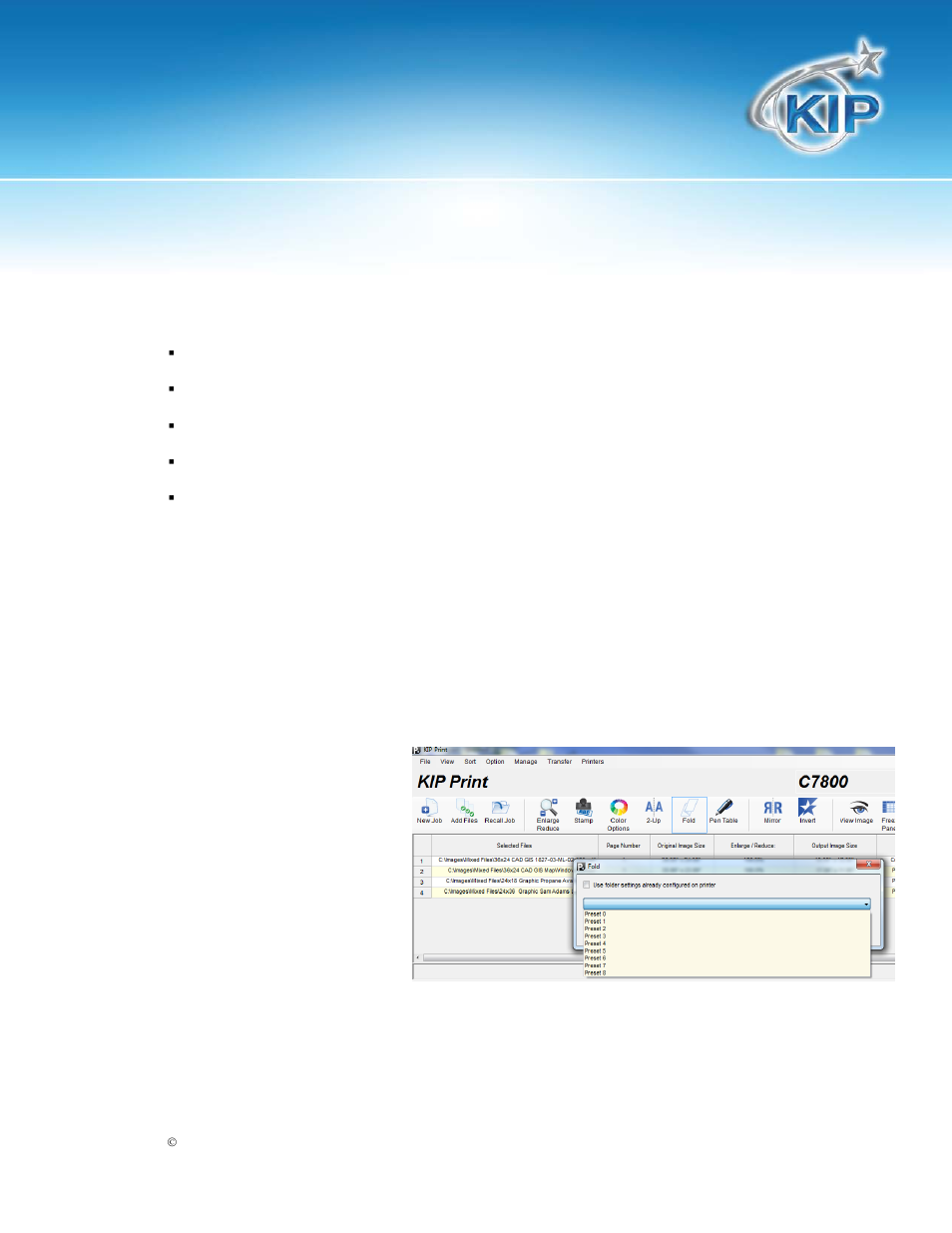Click the C7800 printer name
Screen dimensions: 952x1233
pos(823,782)
